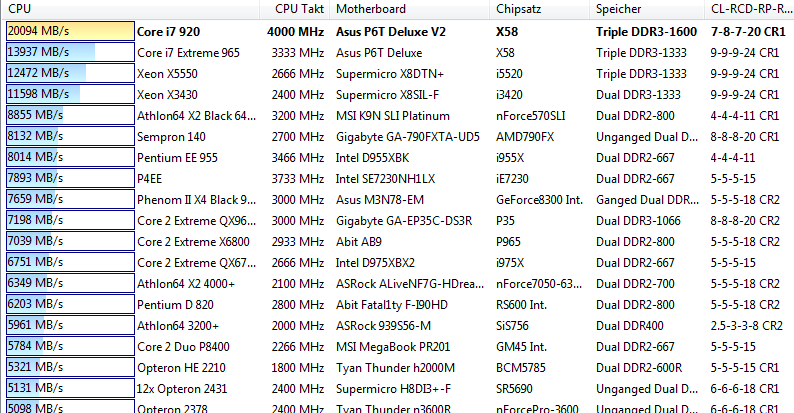Select the 8855 MB/s result bar

[70, 115]
